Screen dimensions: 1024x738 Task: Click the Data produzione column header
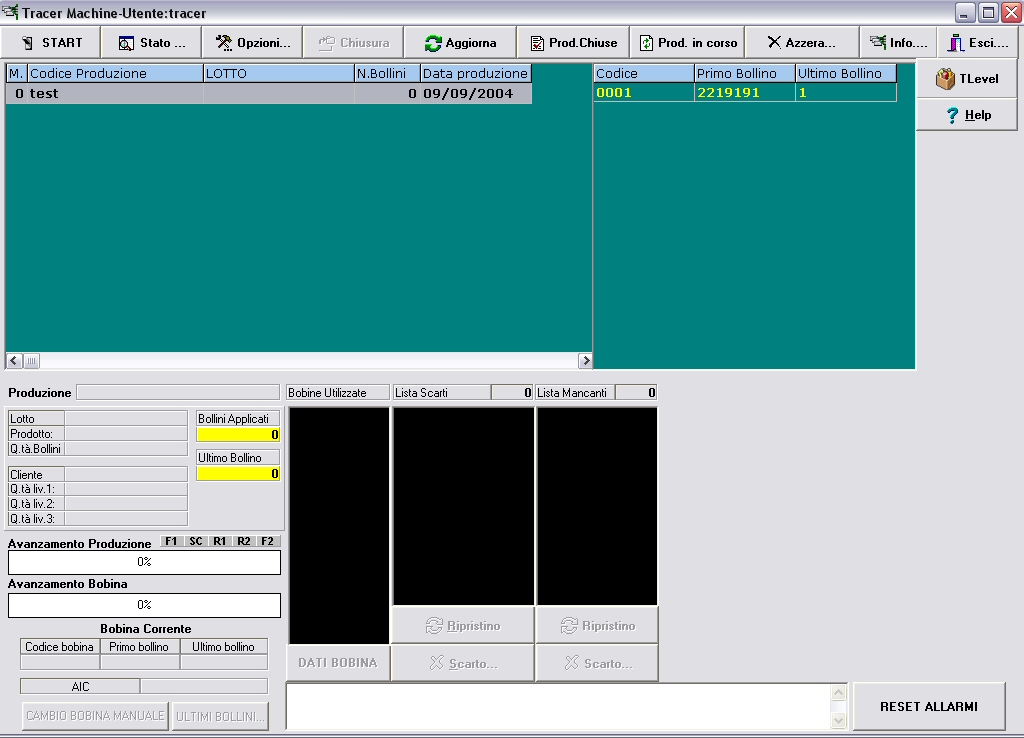pos(475,73)
